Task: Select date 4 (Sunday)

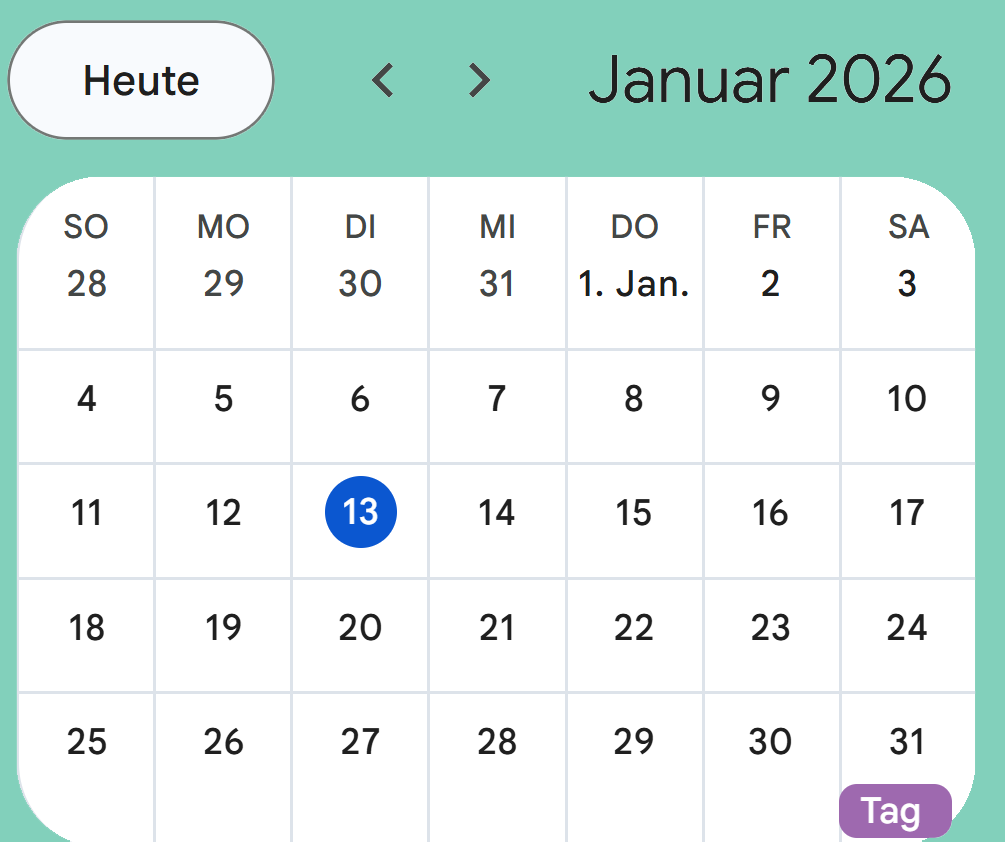Action: pos(87,399)
